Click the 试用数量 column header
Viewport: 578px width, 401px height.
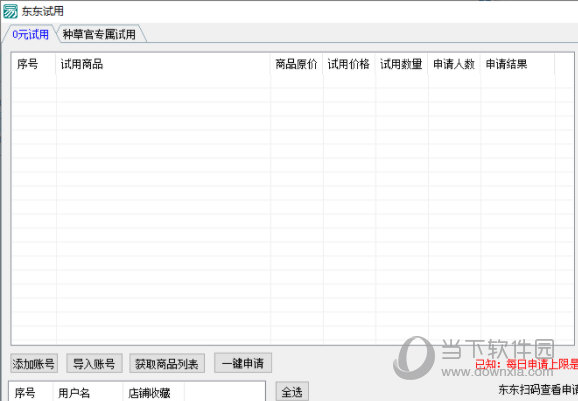tap(402, 64)
